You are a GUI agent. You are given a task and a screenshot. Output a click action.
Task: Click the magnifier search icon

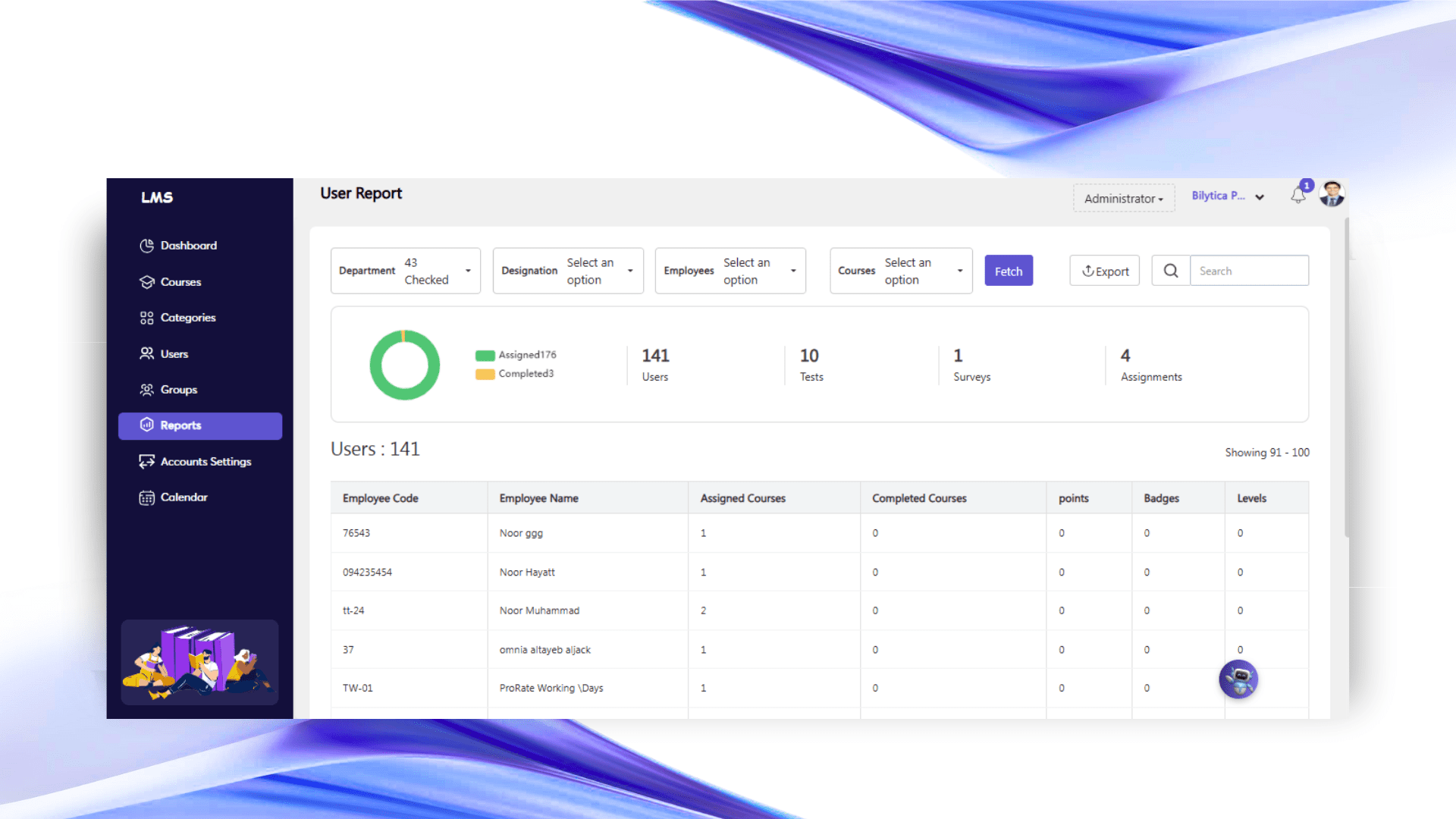tap(1171, 271)
